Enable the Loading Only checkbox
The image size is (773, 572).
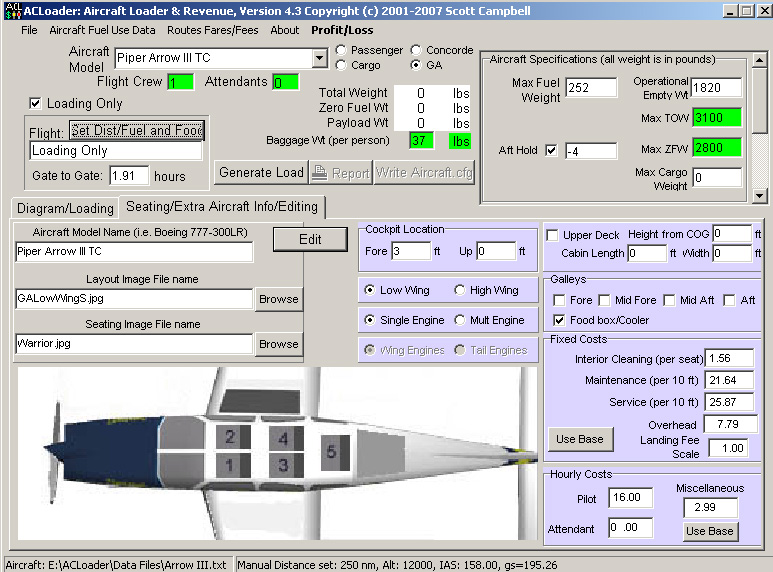[x=36, y=103]
